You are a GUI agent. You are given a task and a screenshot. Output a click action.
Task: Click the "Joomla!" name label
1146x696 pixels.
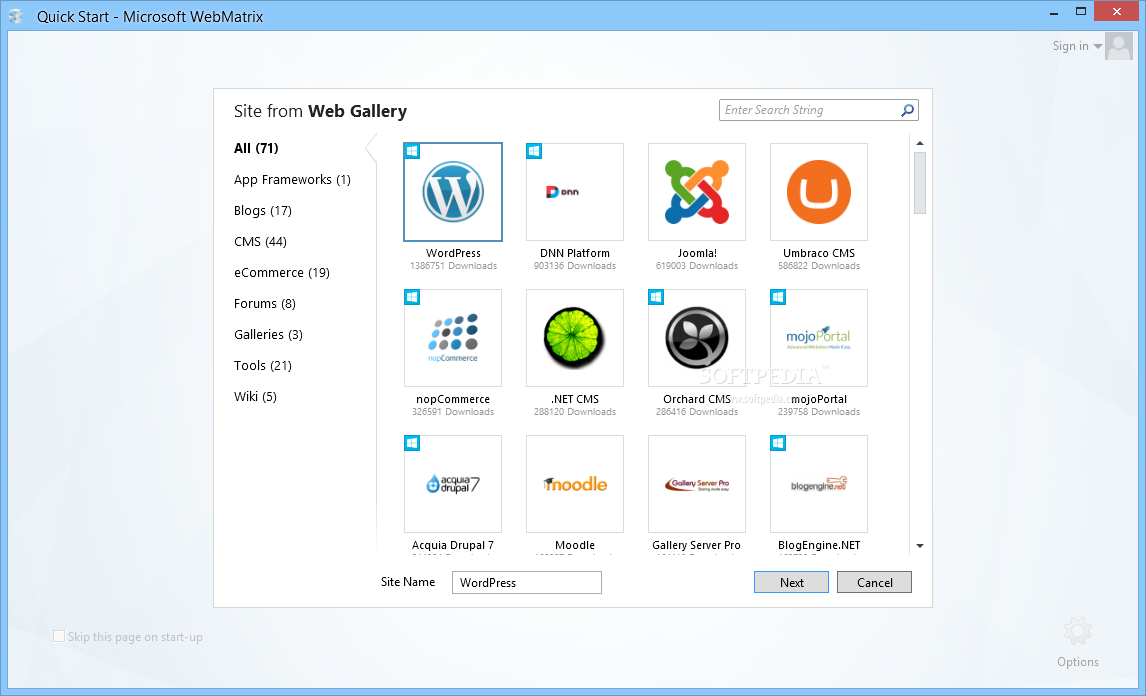[x=697, y=253]
